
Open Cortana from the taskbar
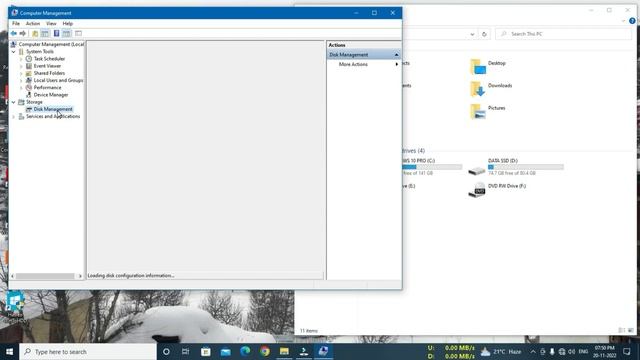tap(166, 351)
